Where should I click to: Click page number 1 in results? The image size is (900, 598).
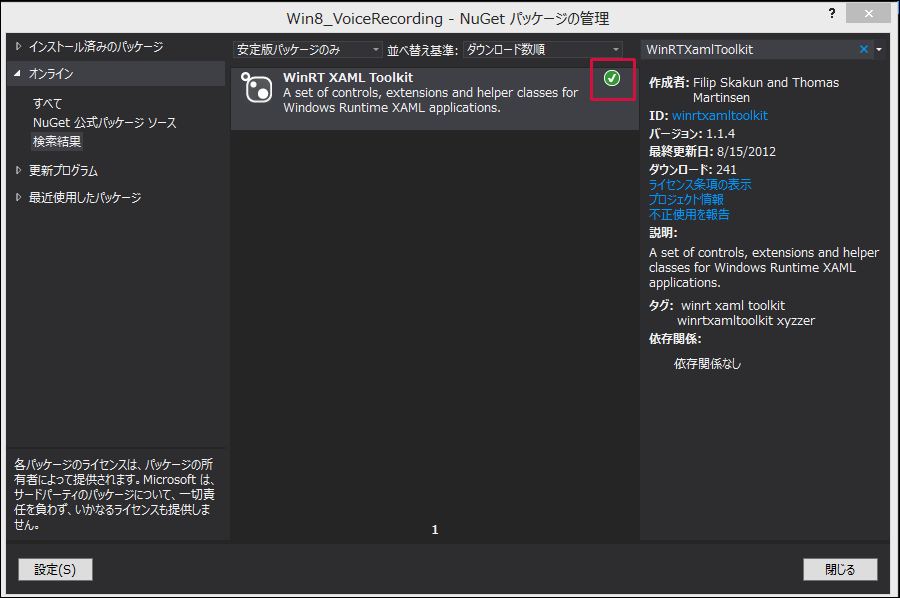pos(435,530)
